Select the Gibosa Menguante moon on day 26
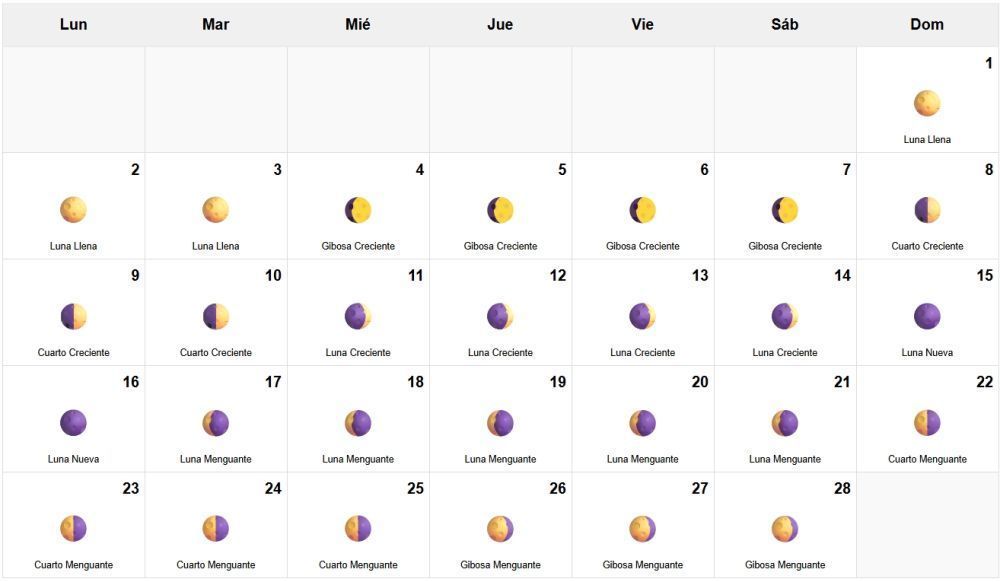 click(x=500, y=529)
